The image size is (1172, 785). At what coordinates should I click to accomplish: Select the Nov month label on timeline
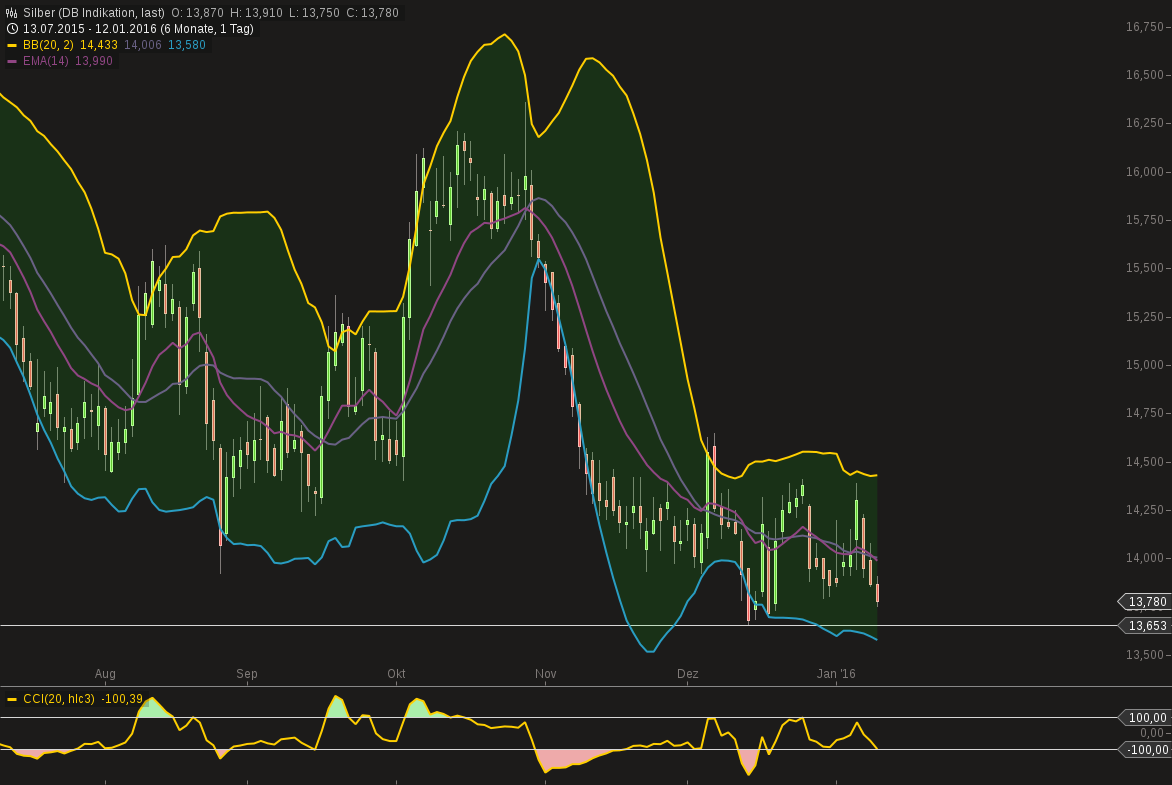[546, 674]
